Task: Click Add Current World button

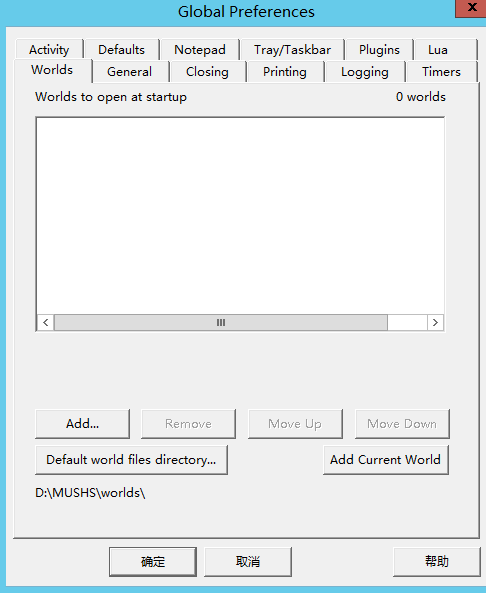Action: tap(386, 459)
